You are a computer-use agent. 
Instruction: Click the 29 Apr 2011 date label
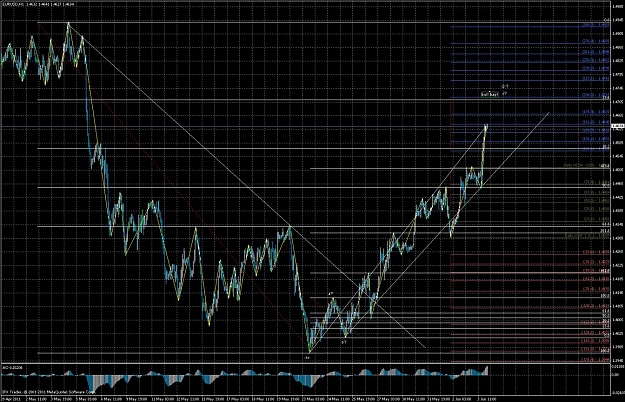[x=11, y=398]
